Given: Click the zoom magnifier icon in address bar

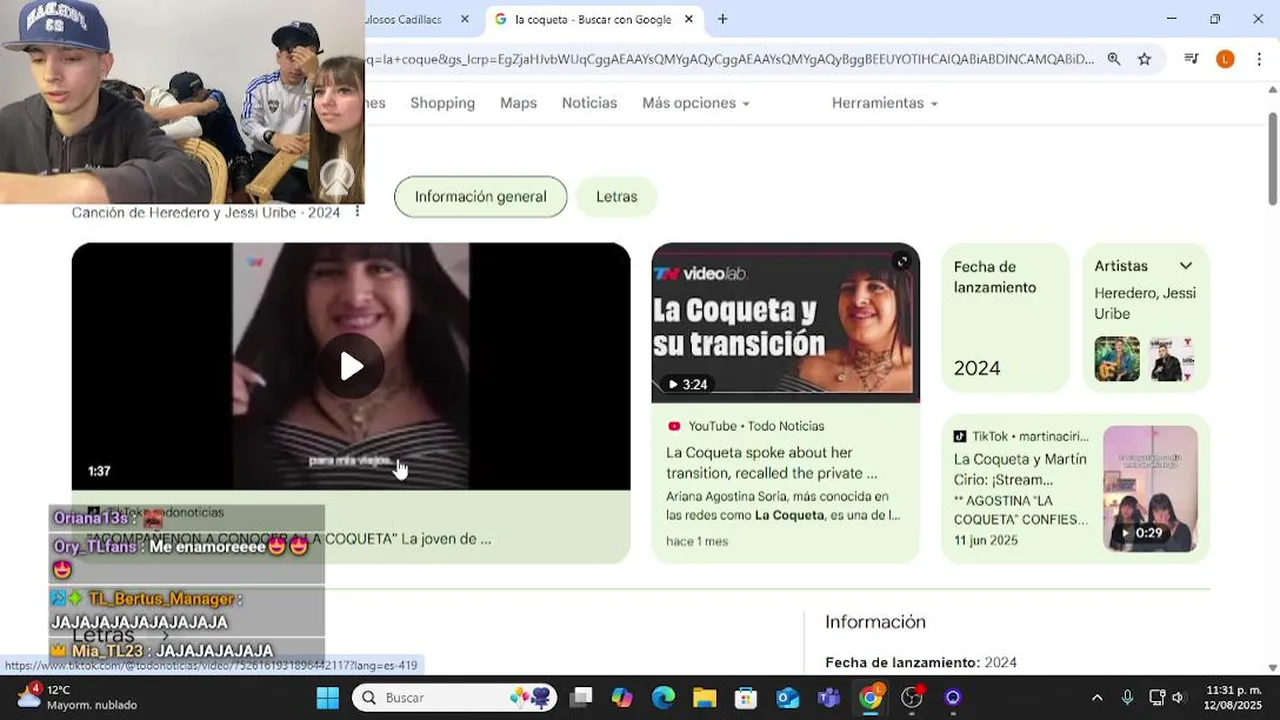Looking at the screenshot, I should point(1114,59).
